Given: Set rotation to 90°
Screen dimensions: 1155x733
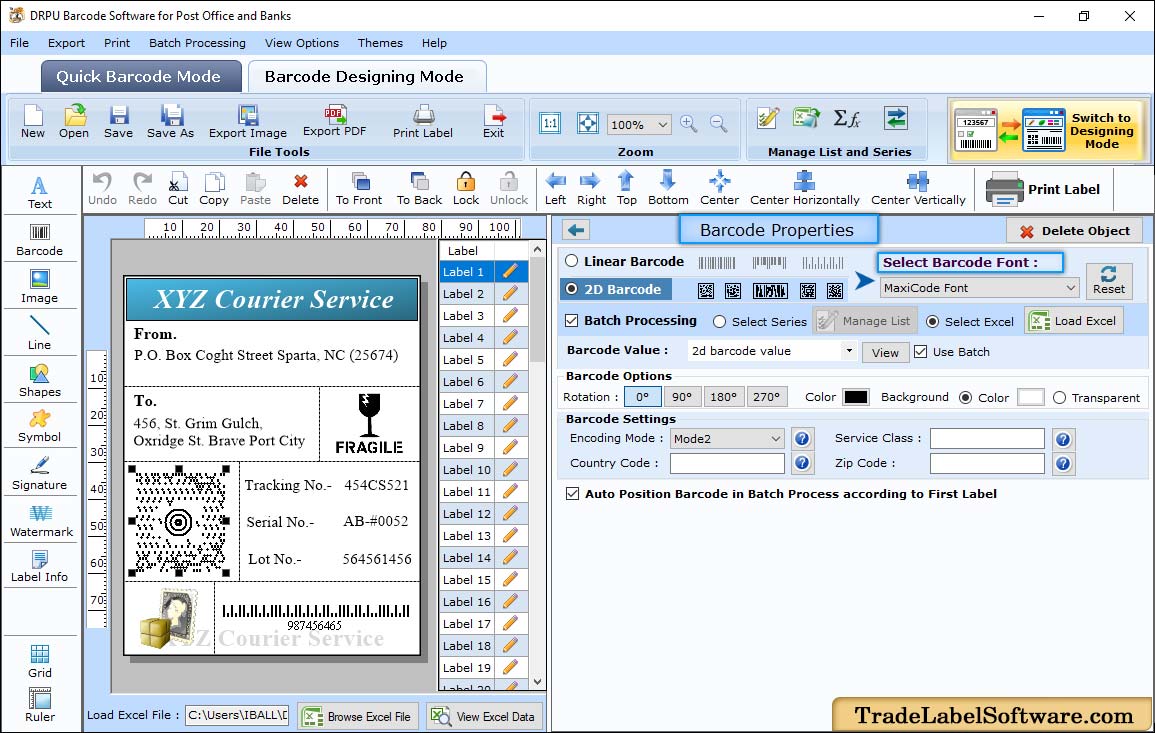Looking at the screenshot, I should [x=682, y=397].
